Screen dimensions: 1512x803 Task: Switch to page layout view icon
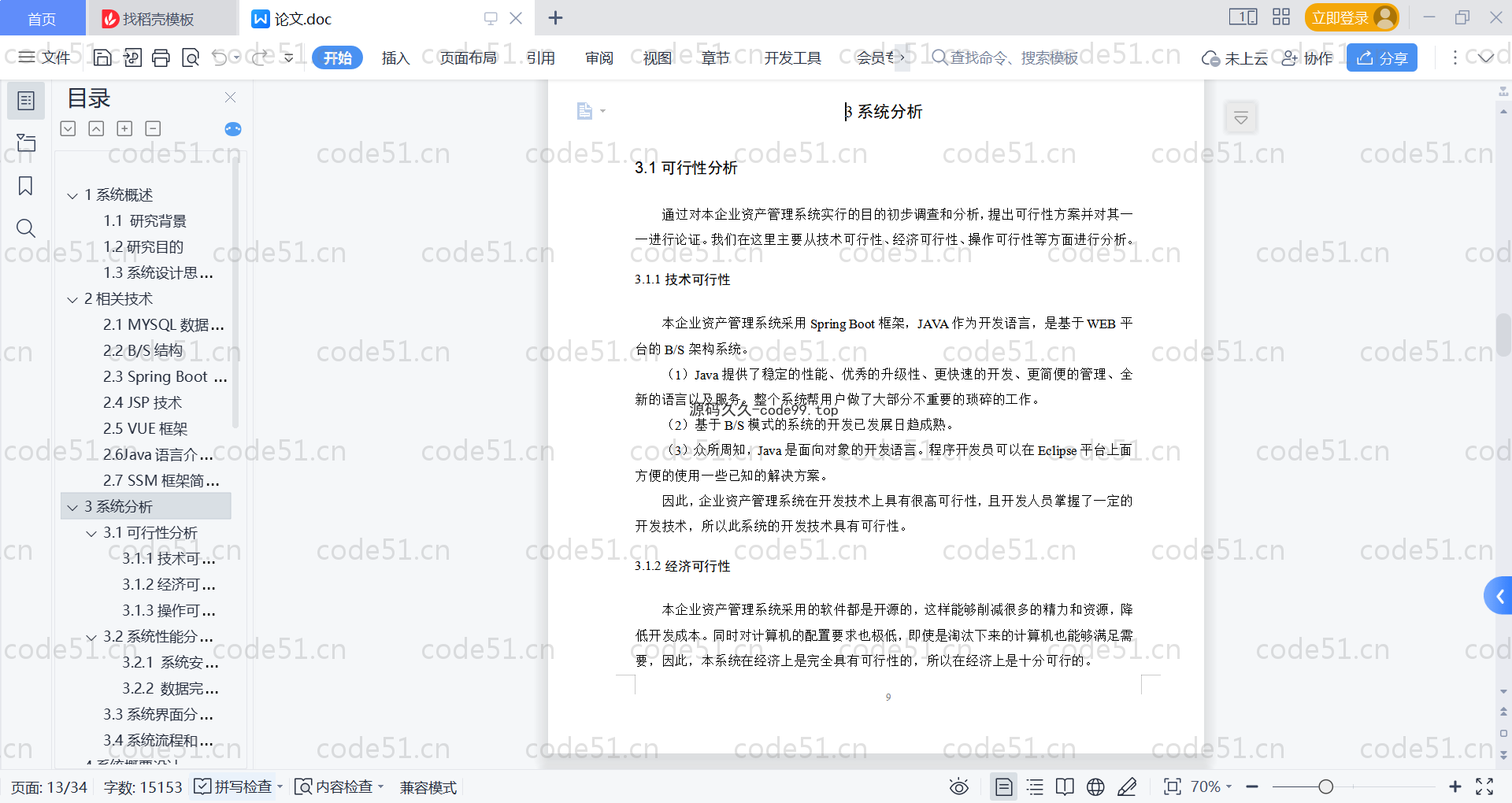[1004, 786]
